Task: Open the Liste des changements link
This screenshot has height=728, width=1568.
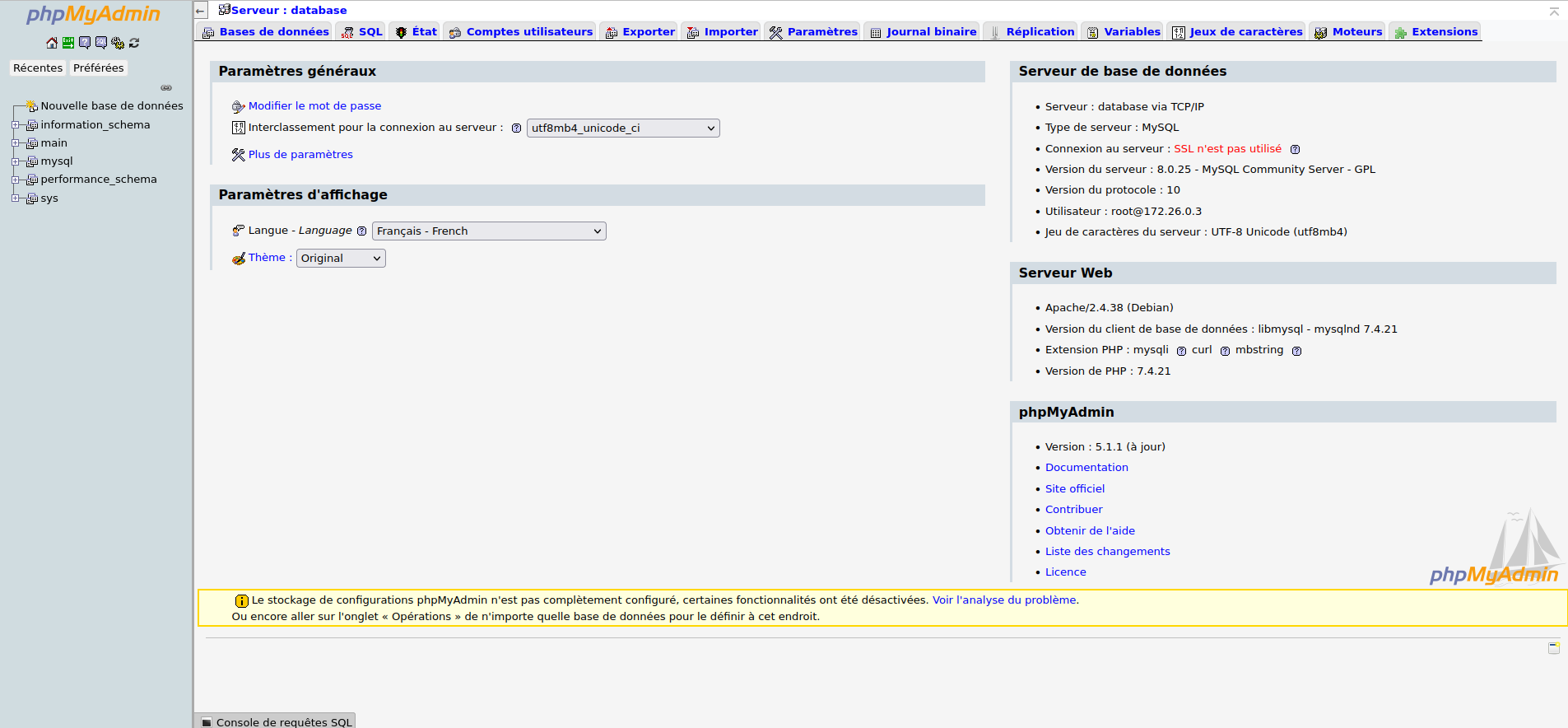Action: (x=1107, y=552)
